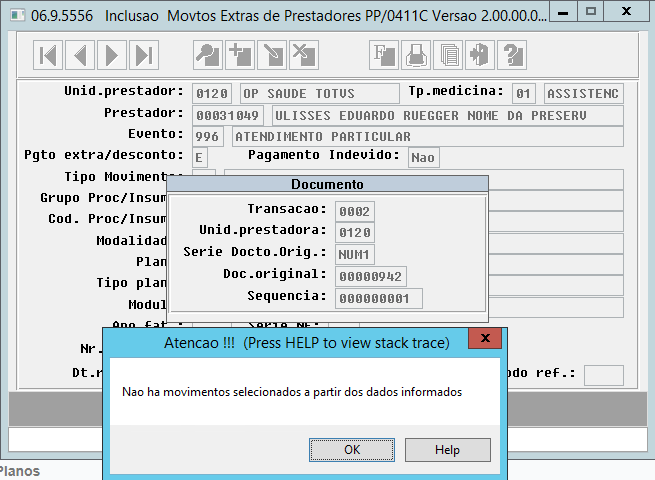Screen dimensions: 655x480
Task: Click the ATENDIMENTO PARTICULAR description field
Action: (x=428, y=137)
